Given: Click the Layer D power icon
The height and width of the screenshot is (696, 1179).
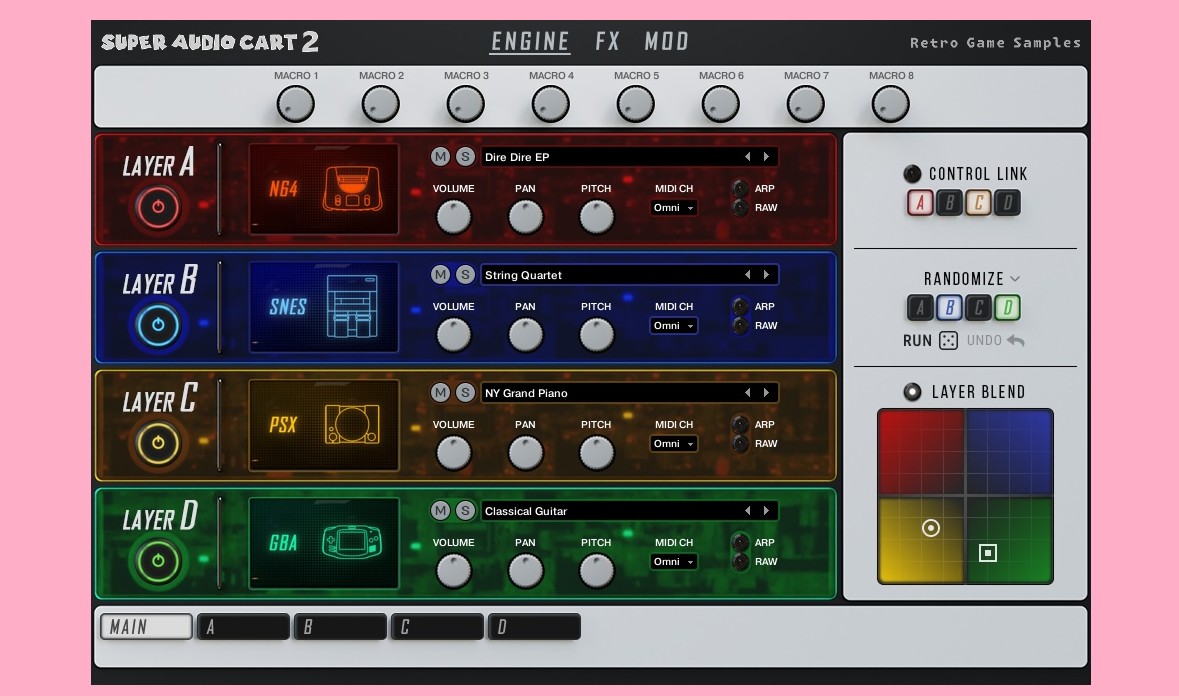Looking at the screenshot, I should pyautogui.click(x=158, y=561).
